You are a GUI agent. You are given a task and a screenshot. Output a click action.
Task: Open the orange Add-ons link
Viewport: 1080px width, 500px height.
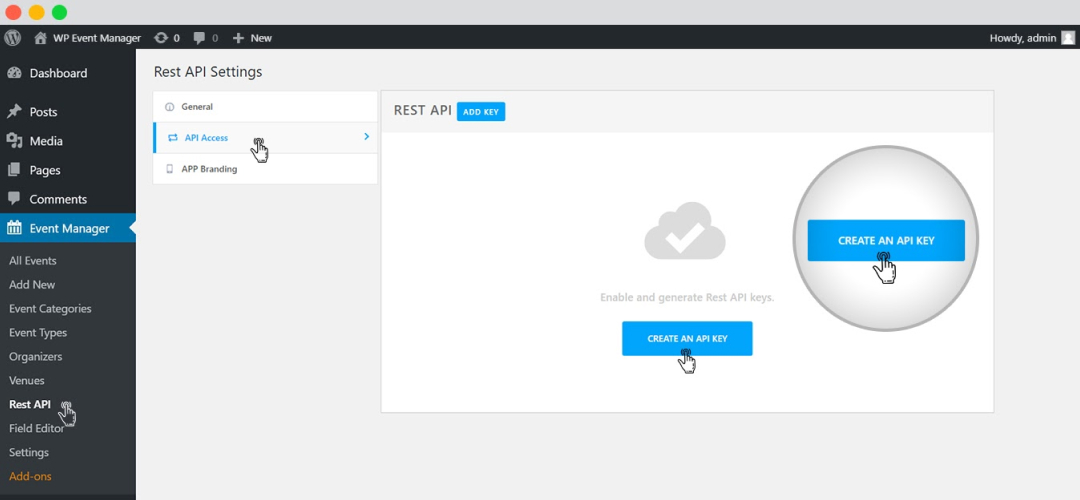pos(30,476)
